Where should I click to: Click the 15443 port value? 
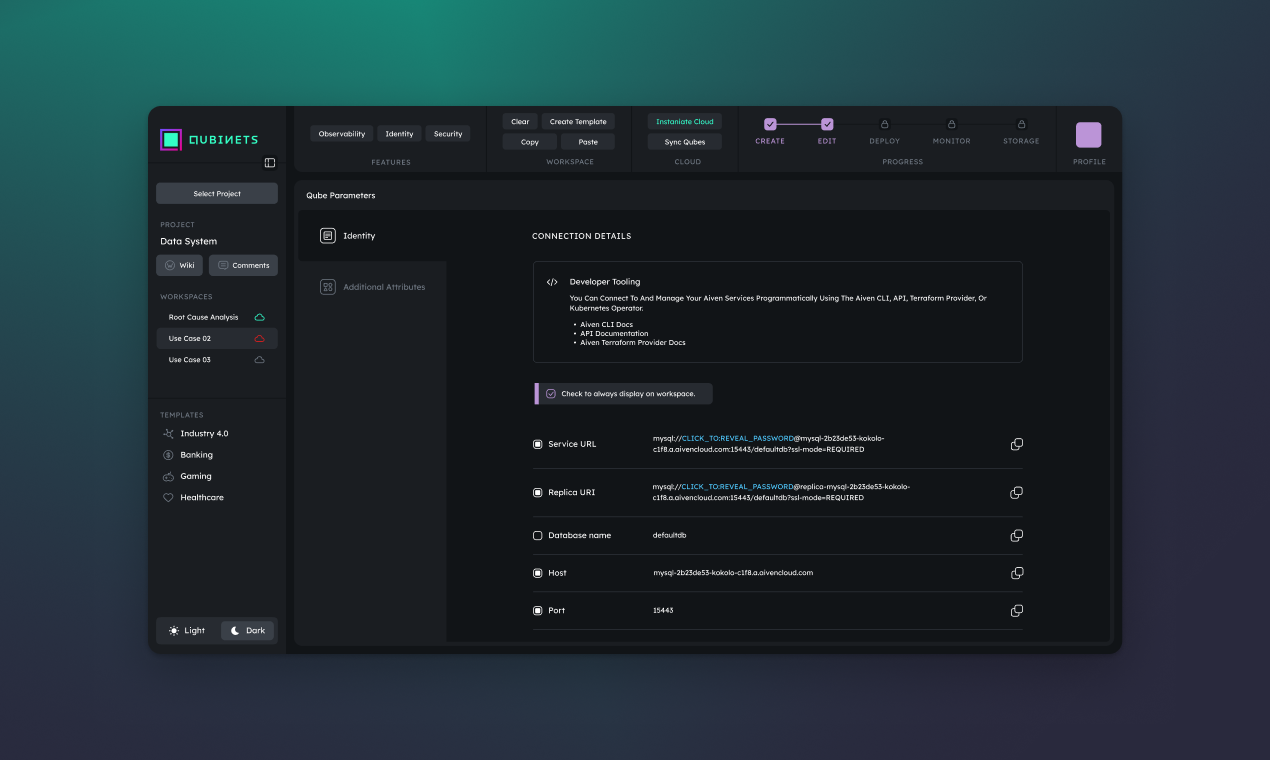click(x=663, y=611)
